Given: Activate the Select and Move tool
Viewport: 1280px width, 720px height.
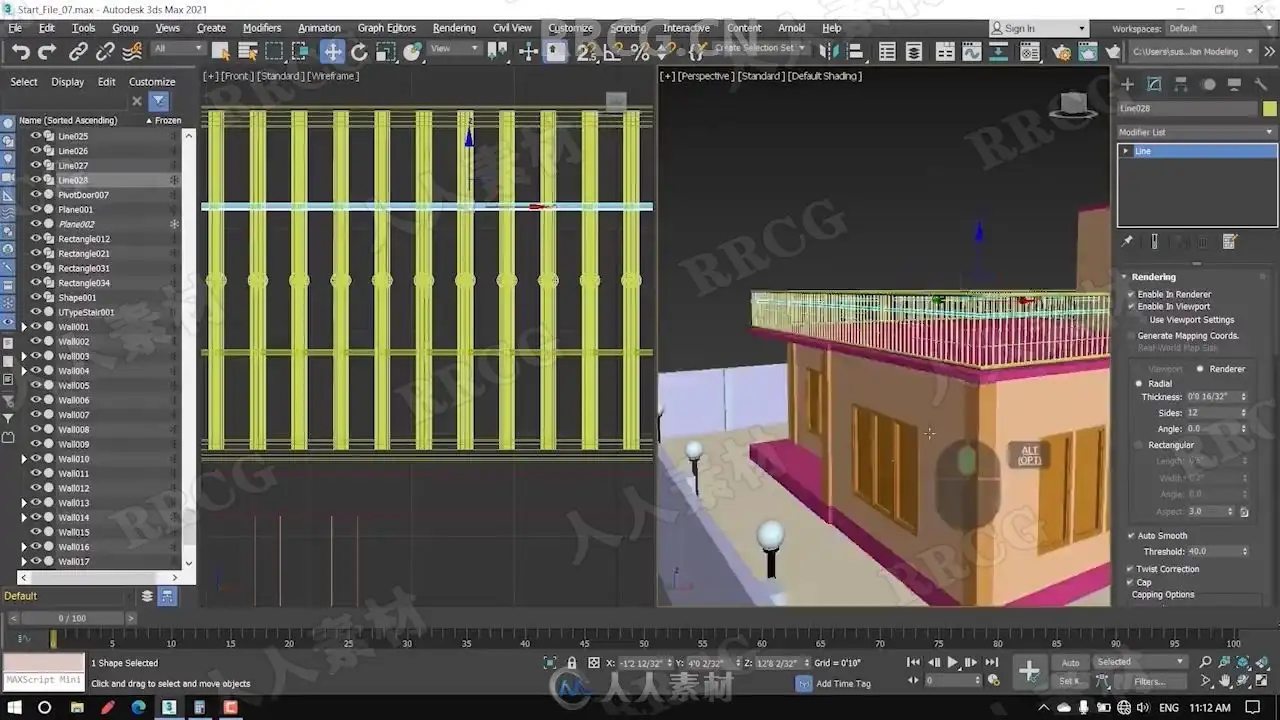Looking at the screenshot, I should (x=332, y=52).
